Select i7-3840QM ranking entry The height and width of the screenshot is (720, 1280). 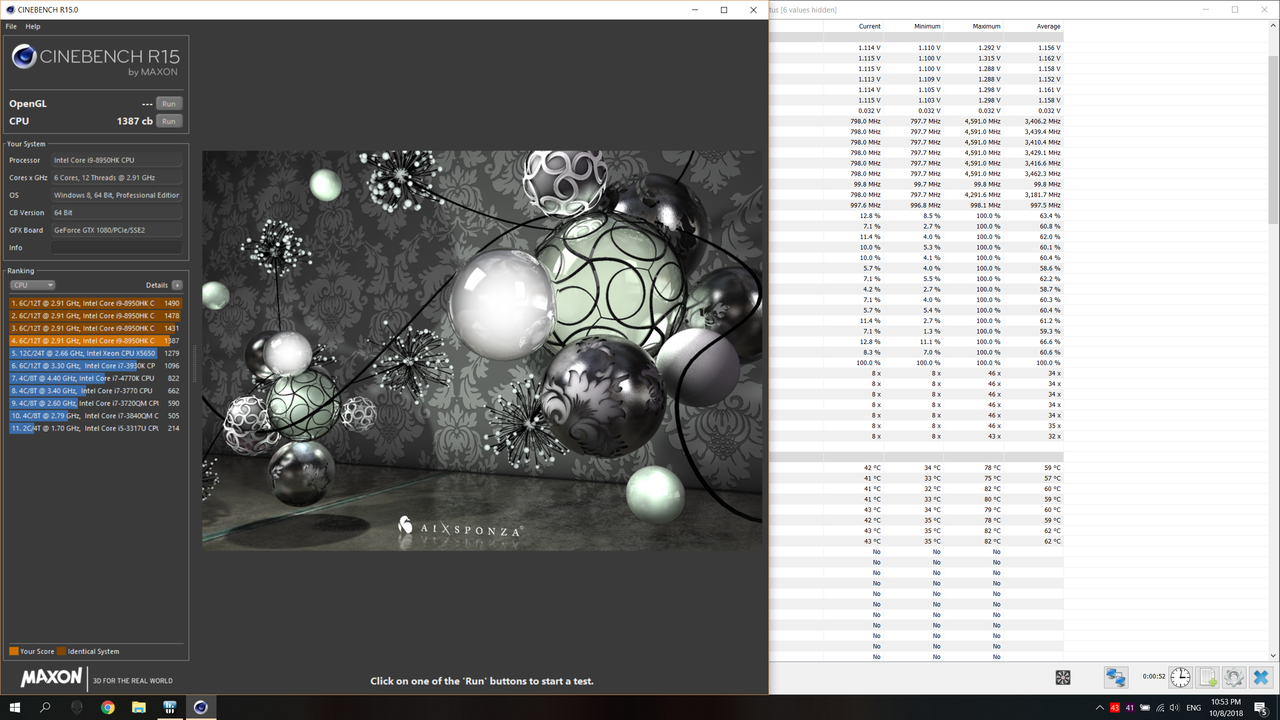pyautogui.click(x=96, y=416)
